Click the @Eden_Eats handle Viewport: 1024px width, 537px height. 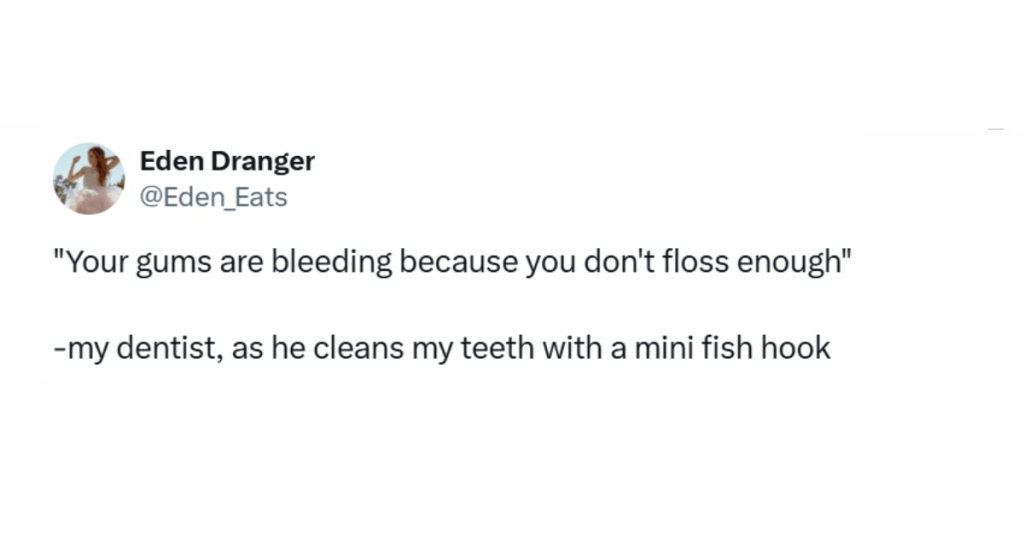pyautogui.click(x=213, y=198)
